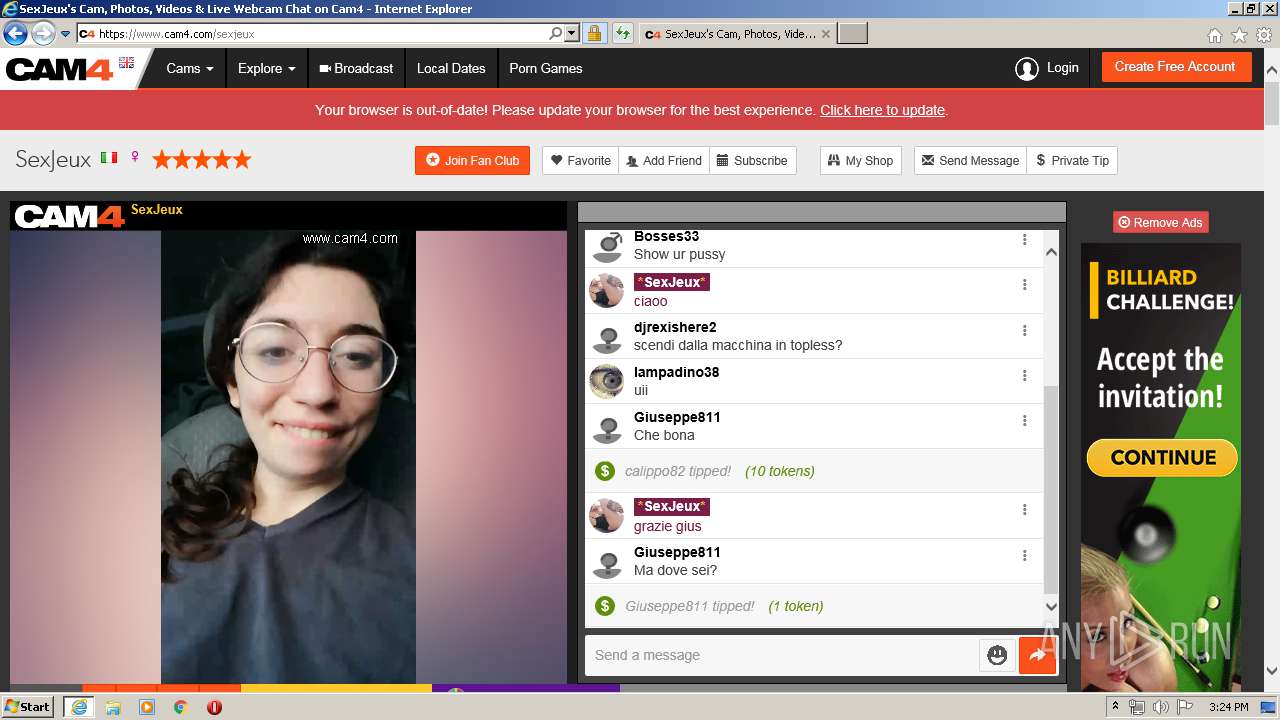Click the Subscribe button
This screenshot has width=1280, height=720.
click(x=752, y=160)
